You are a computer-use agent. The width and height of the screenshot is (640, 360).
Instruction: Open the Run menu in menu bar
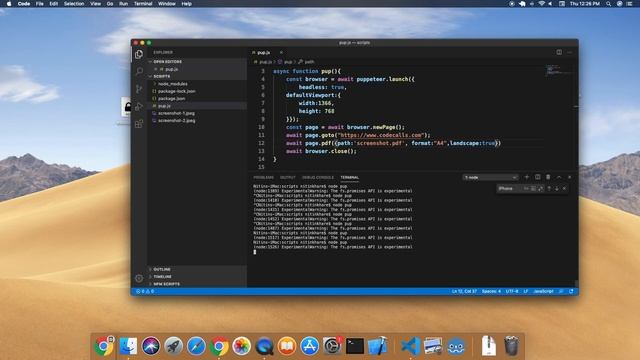123,4
